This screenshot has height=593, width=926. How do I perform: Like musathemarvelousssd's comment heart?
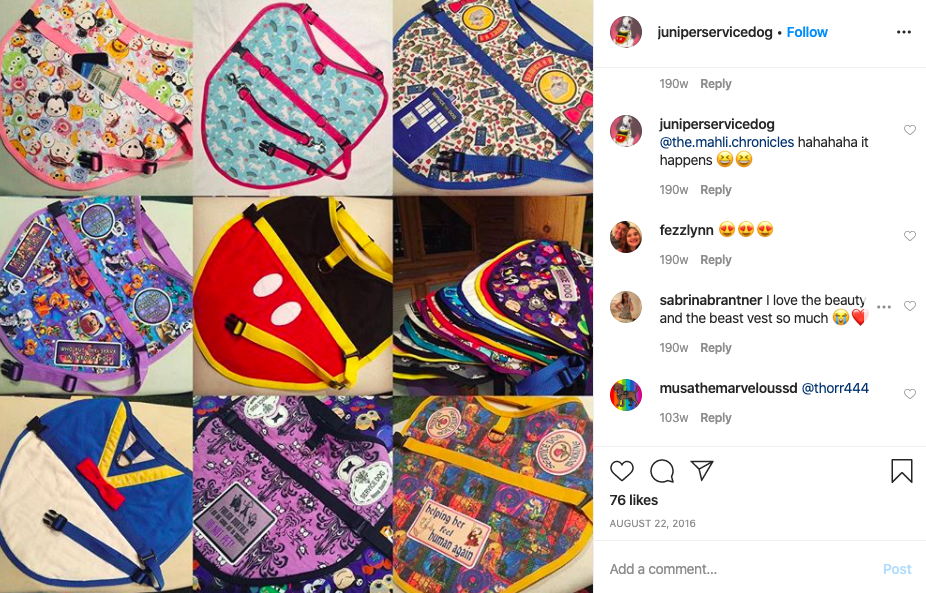[909, 394]
